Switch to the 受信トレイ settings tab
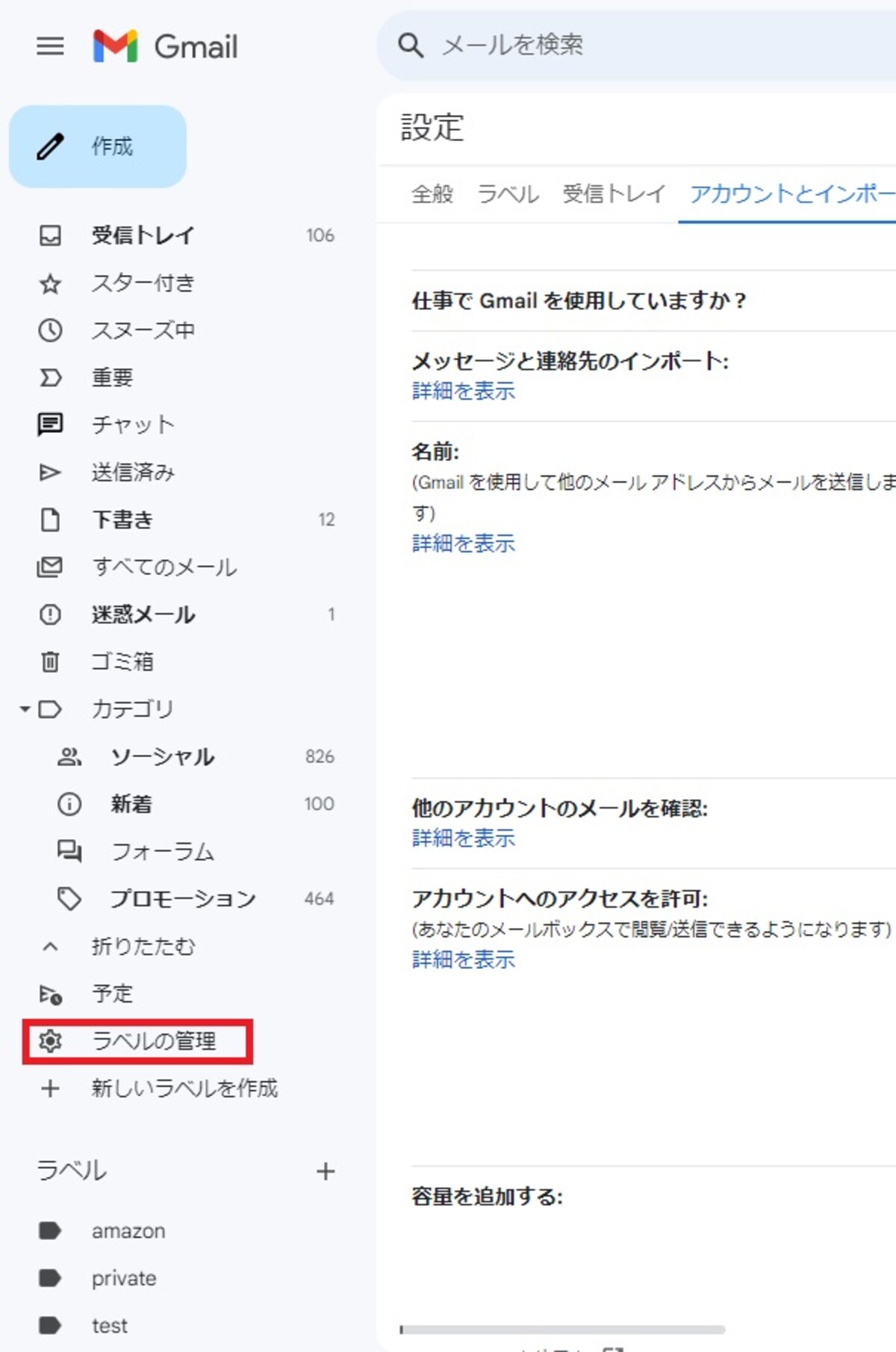Viewport: 896px width, 1352px height. [x=614, y=194]
